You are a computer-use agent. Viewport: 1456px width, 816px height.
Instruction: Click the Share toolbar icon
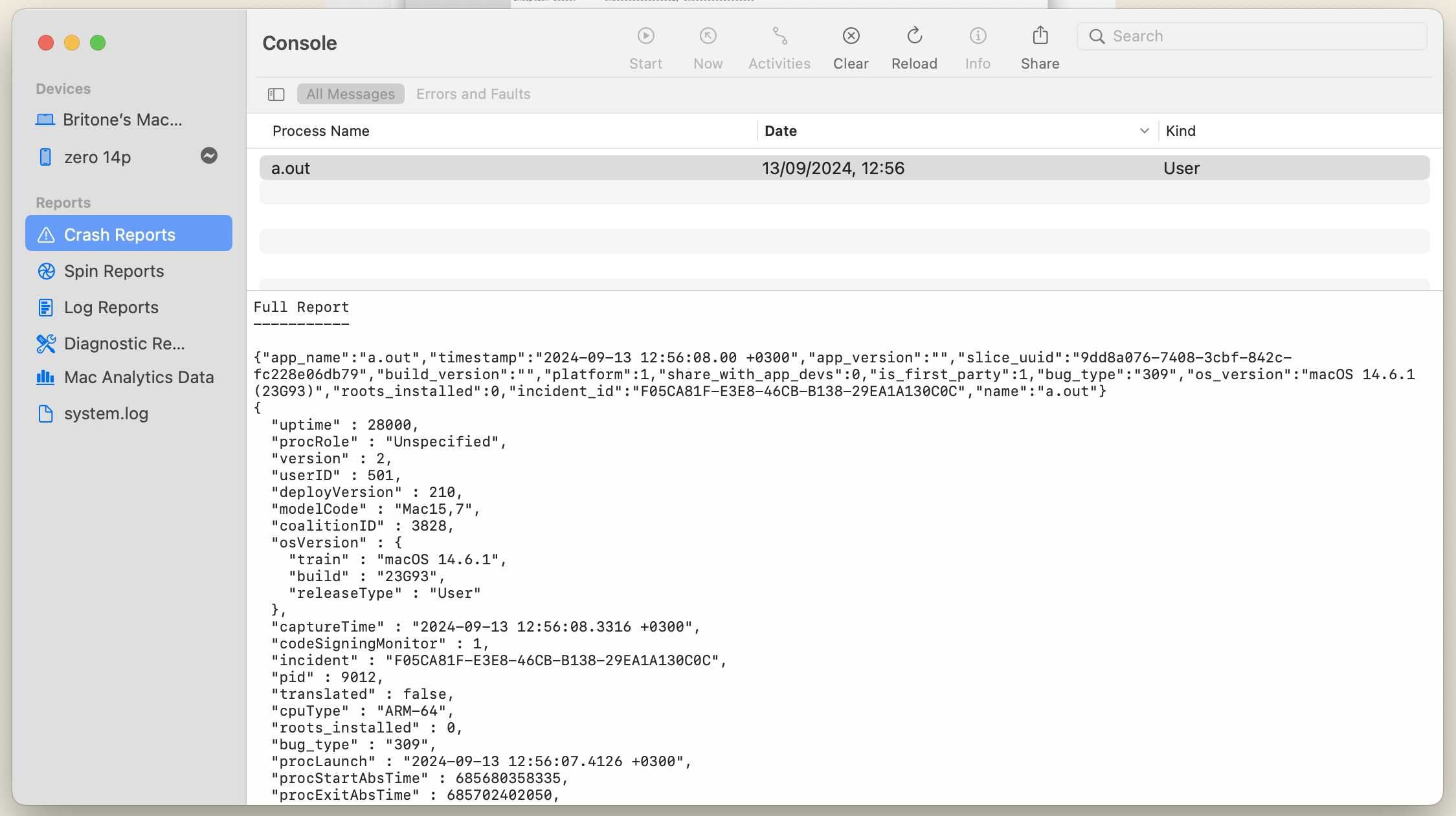click(1040, 36)
